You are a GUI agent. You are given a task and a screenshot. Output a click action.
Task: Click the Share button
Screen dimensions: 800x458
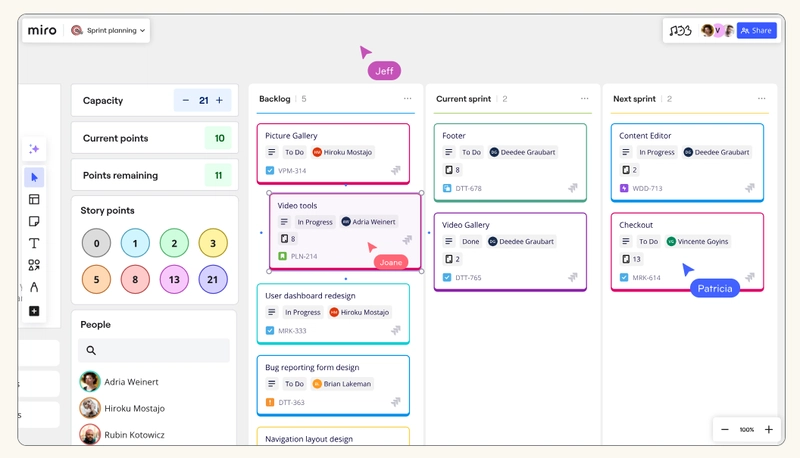[x=756, y=31]
